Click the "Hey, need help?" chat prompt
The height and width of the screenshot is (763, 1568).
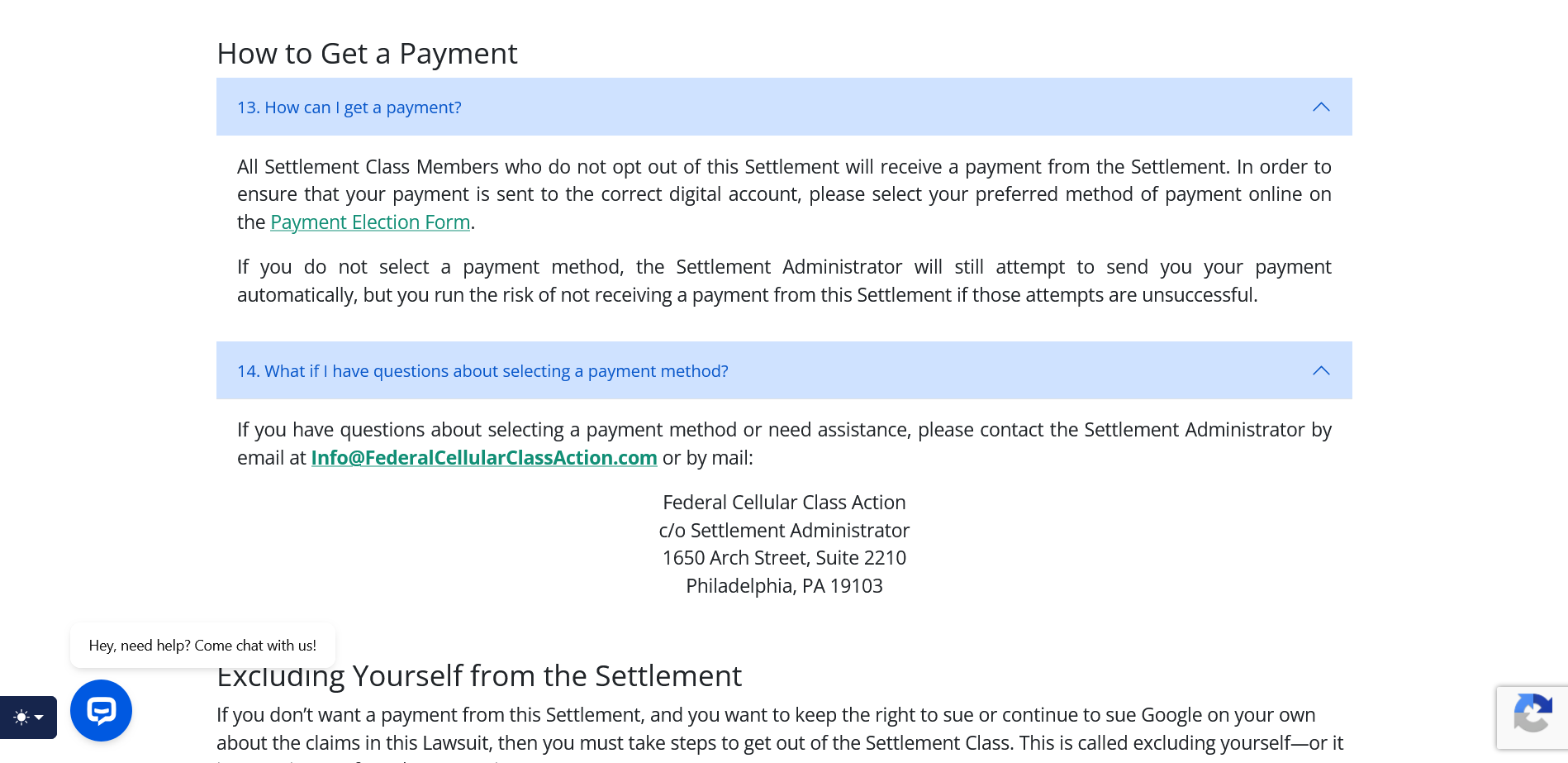(x=202, y=646)
